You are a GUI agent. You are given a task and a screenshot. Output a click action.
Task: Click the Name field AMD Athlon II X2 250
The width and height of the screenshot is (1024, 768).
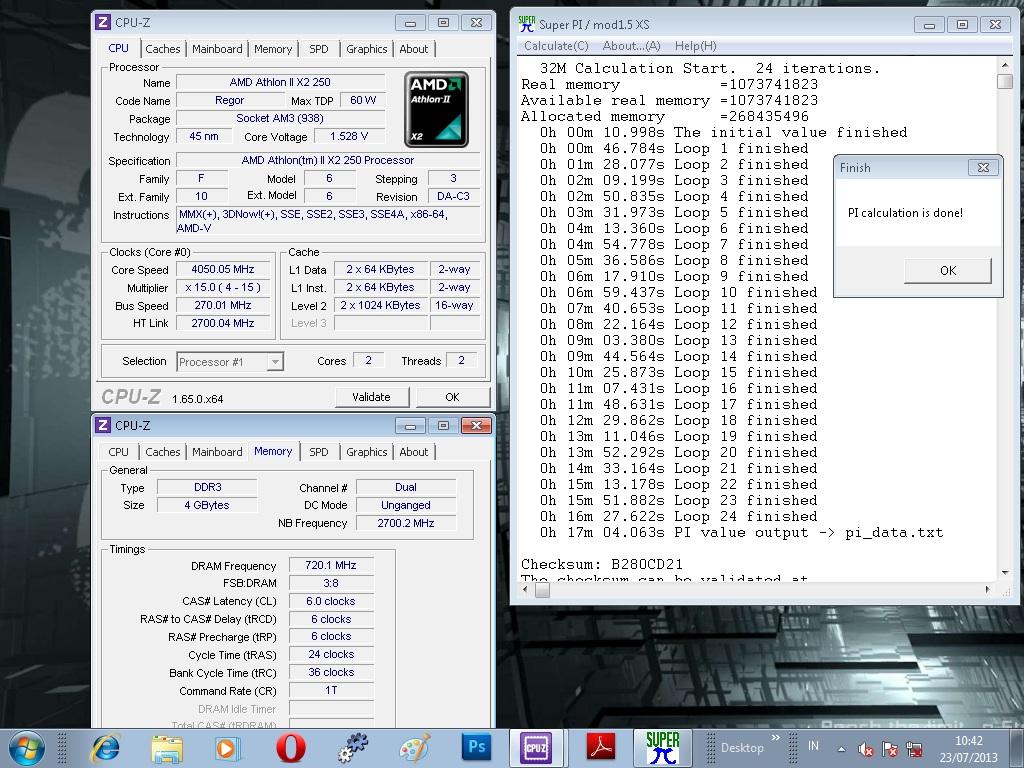click(280, 82)
